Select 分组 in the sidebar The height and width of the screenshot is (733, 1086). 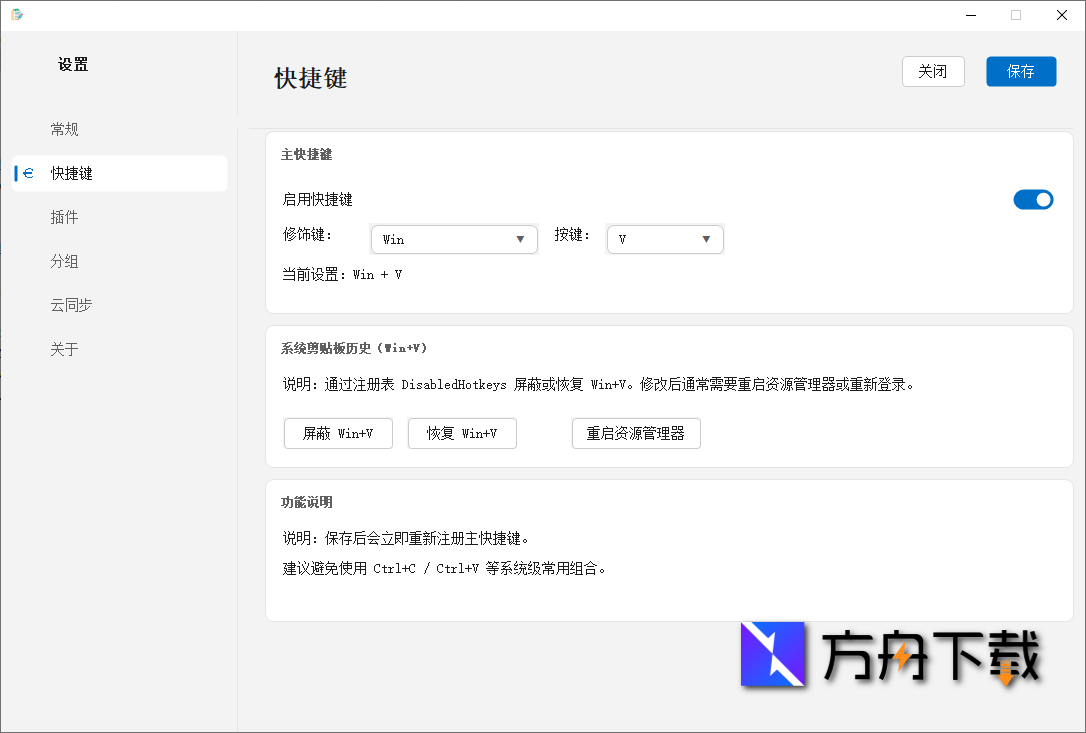pos(64,260)
